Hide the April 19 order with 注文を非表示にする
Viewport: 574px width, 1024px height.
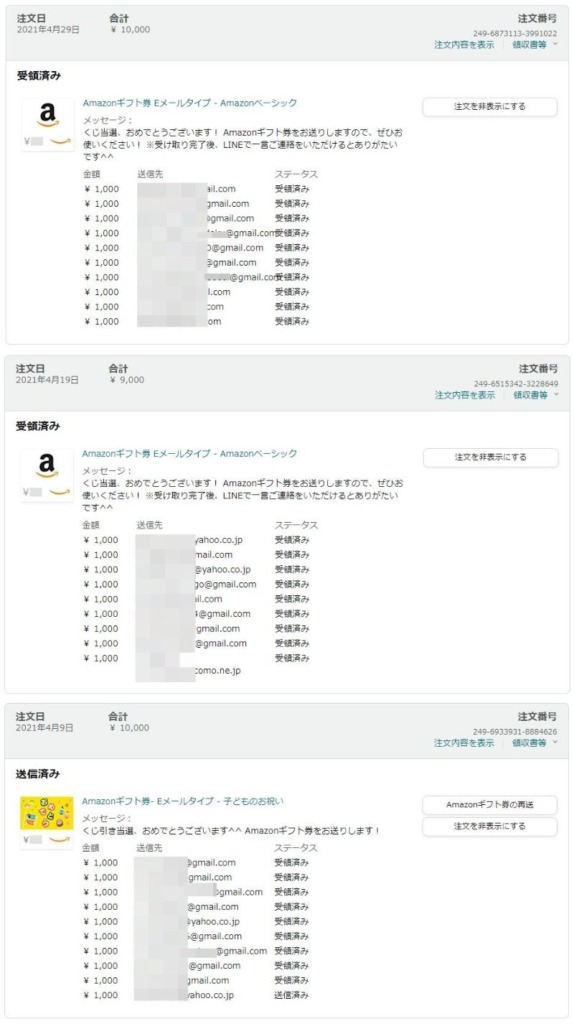point(490,458)
